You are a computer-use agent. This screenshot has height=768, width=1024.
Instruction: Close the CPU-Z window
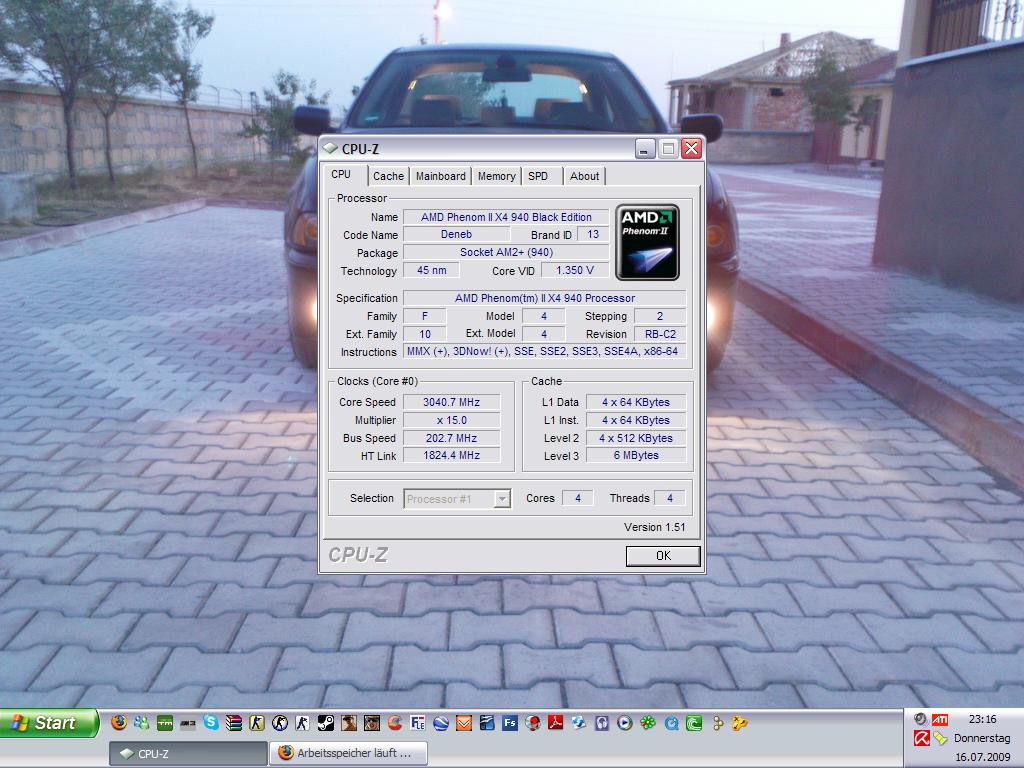[x=691, y=149]
